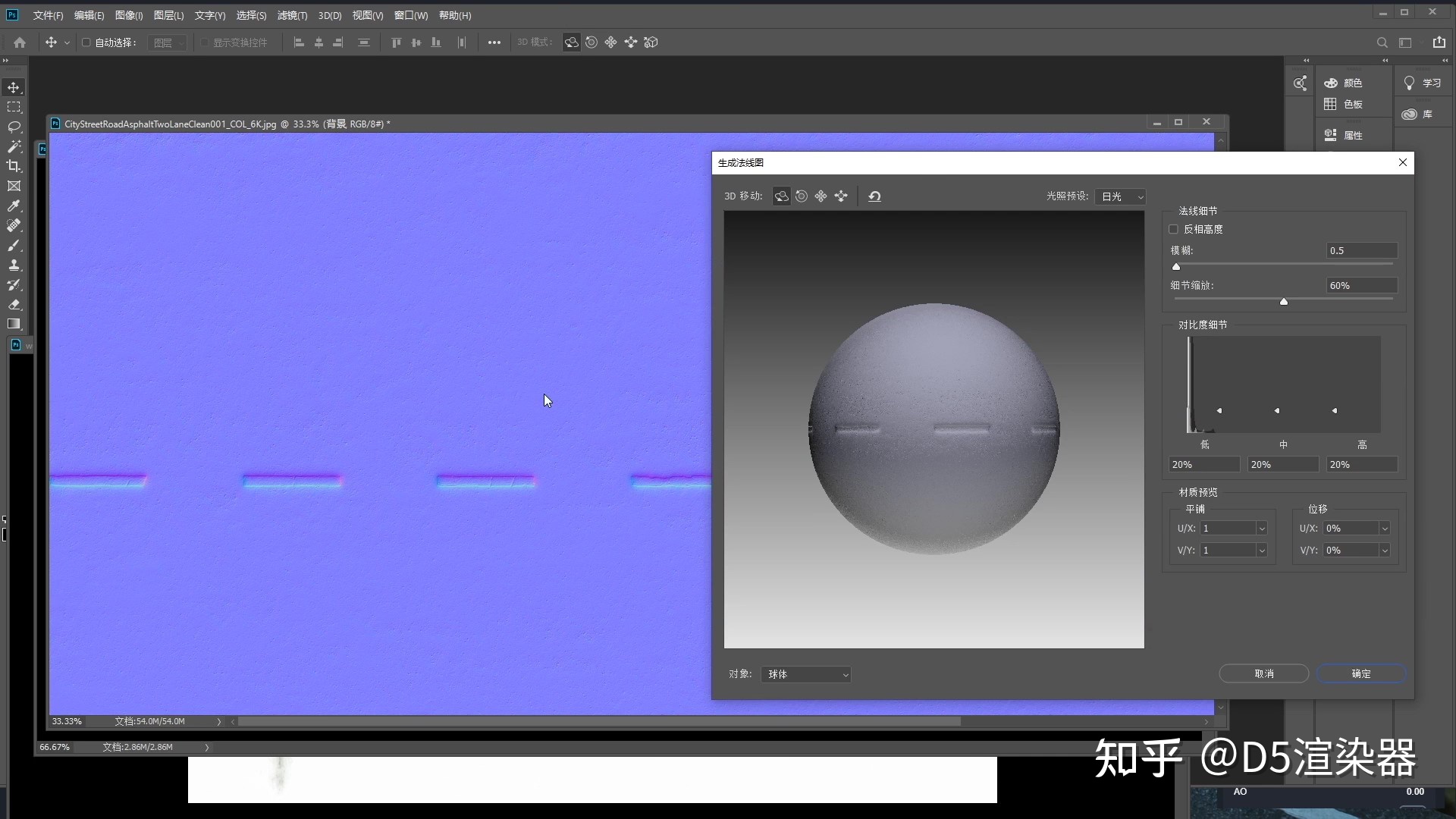Open the 滤镜(T) menu
The image size is (1456, 819).
(x=292, y=15)
